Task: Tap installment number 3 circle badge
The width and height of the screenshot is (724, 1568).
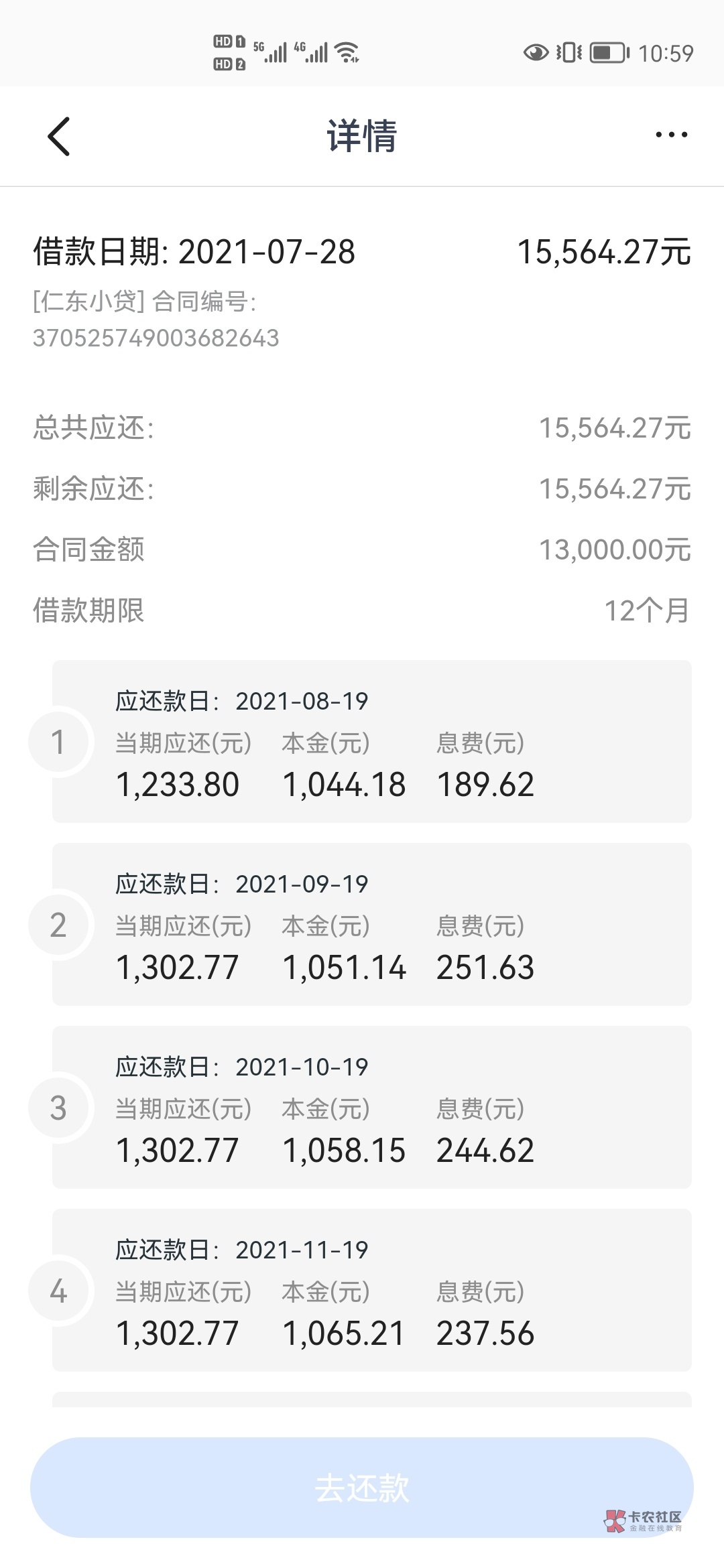Action: (x=58, y=1108)
